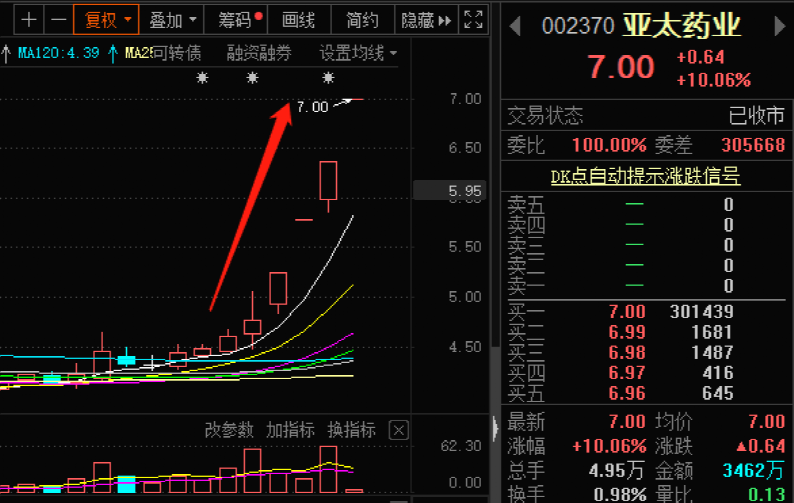Click 买二 price 6.99

(627, 332)
